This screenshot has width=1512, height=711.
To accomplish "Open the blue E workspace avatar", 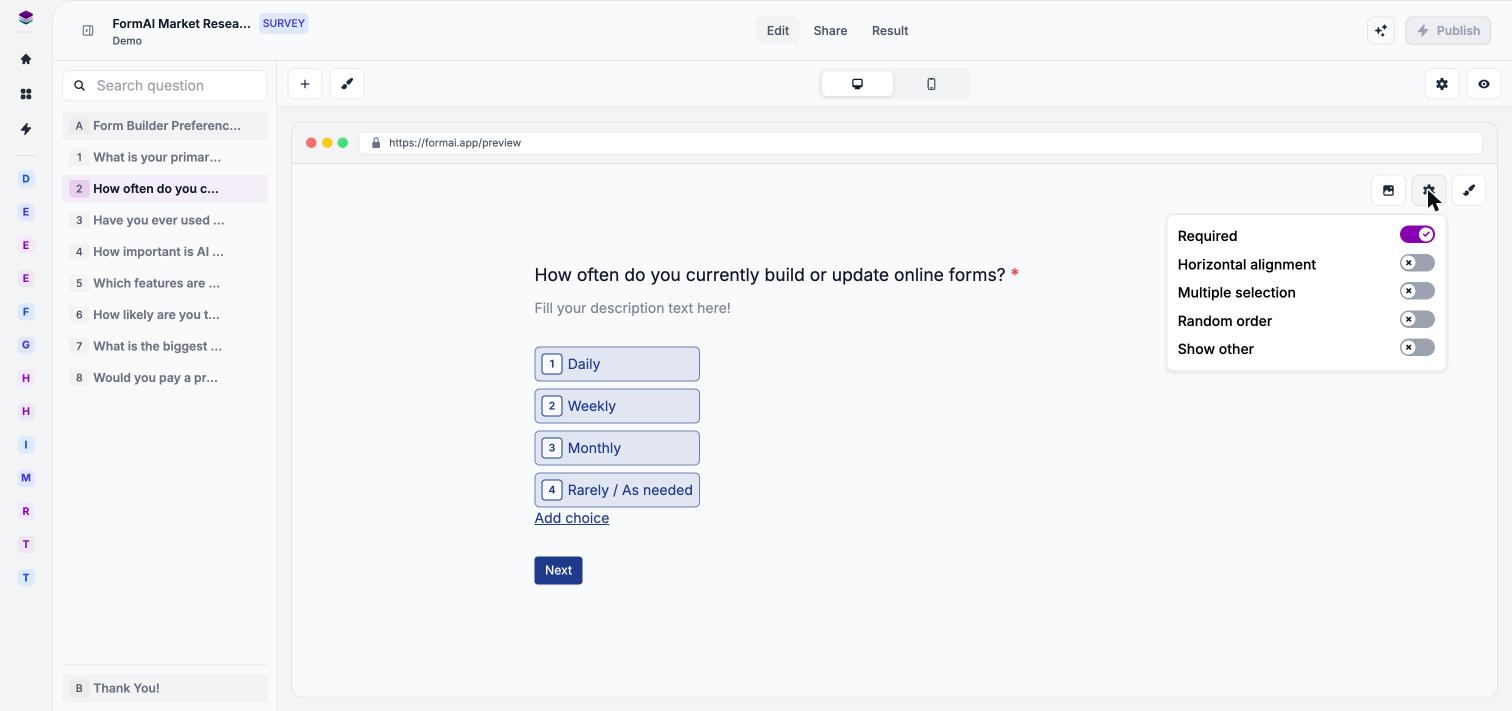I will pos(26,212).
